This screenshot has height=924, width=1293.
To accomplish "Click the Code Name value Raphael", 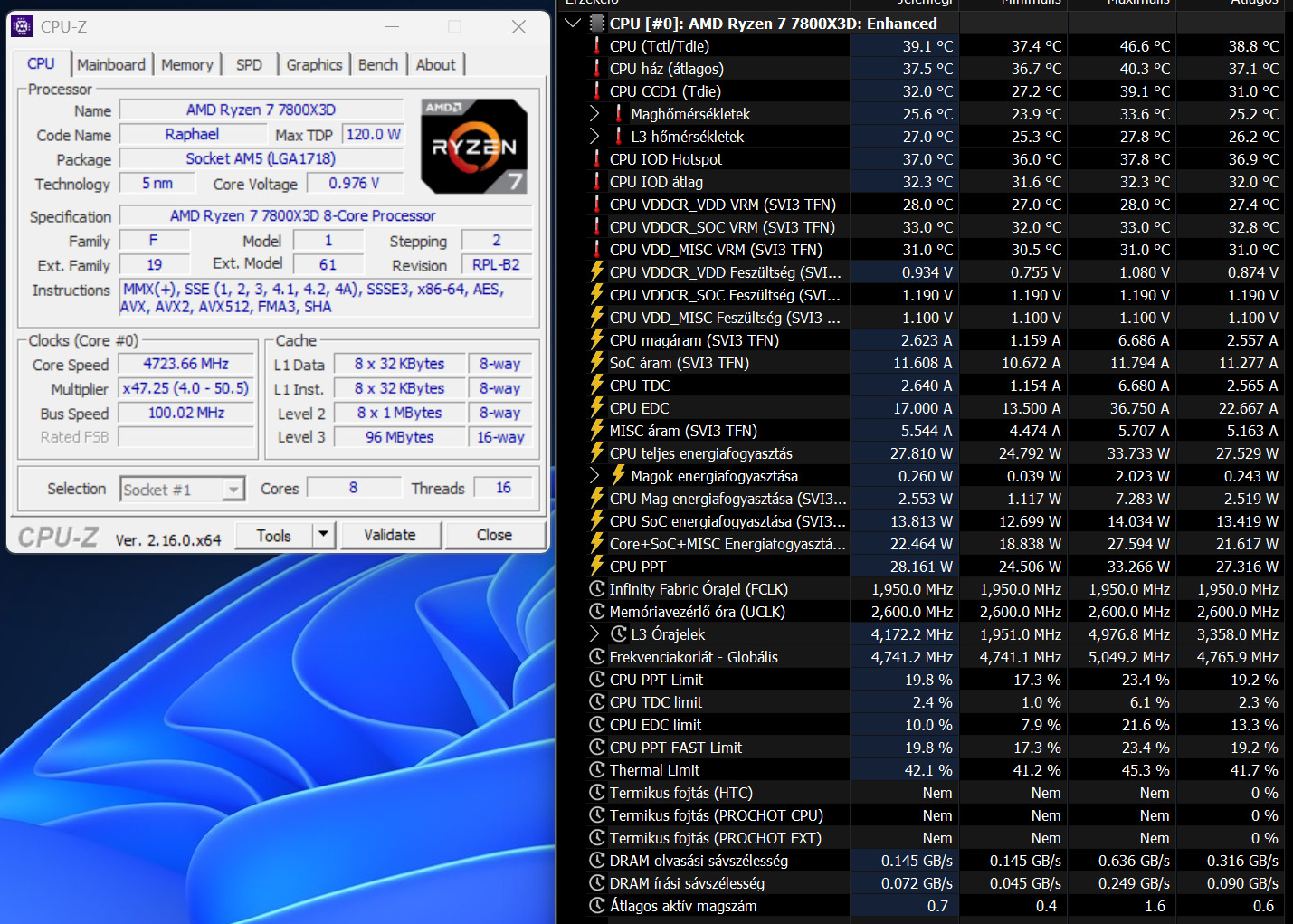I will tap(192, 134).
